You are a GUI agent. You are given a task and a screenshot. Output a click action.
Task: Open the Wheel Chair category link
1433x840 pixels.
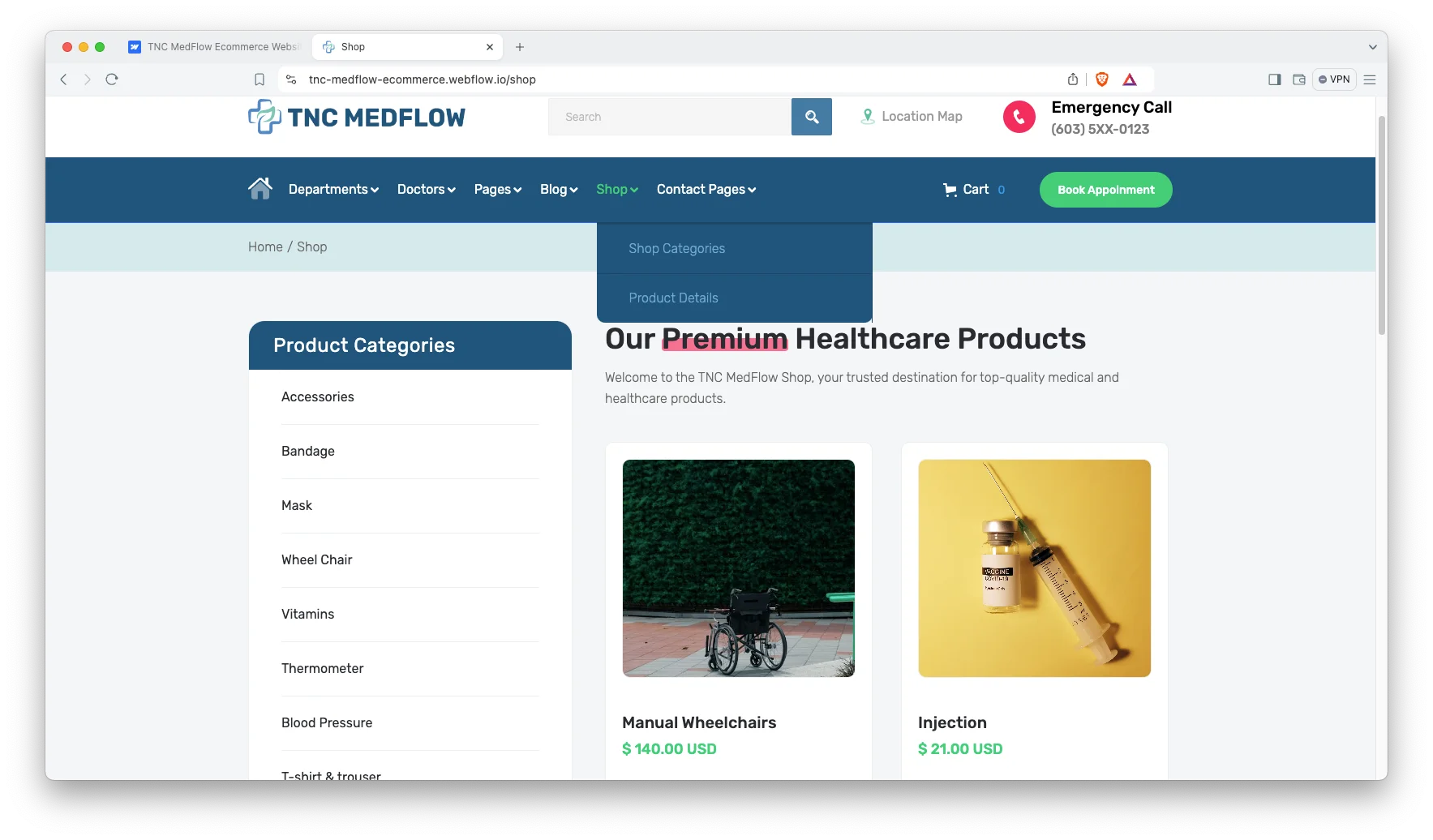click(x=316, y=560)
